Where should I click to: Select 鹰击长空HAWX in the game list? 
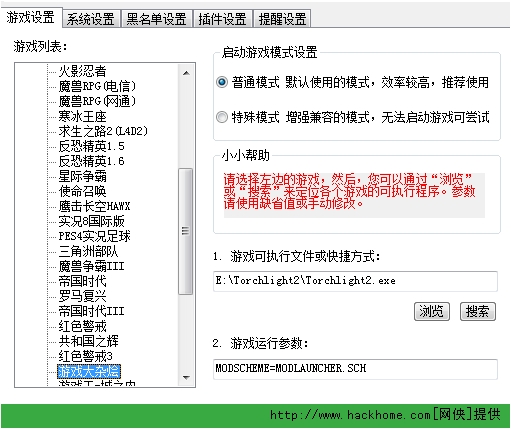(x=94, y=206)
